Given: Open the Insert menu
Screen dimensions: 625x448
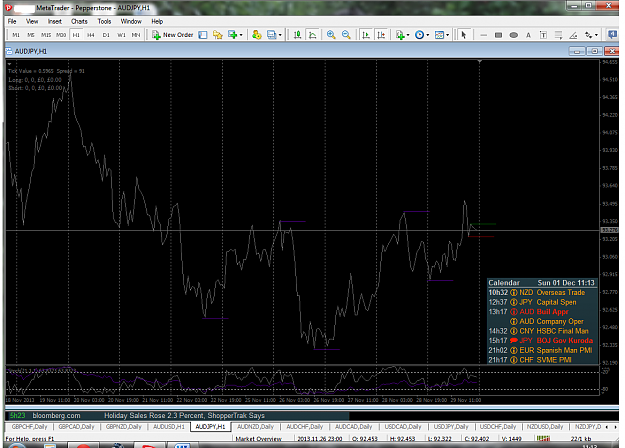Looking at the screenshot, I should click(x=55, y=22).
